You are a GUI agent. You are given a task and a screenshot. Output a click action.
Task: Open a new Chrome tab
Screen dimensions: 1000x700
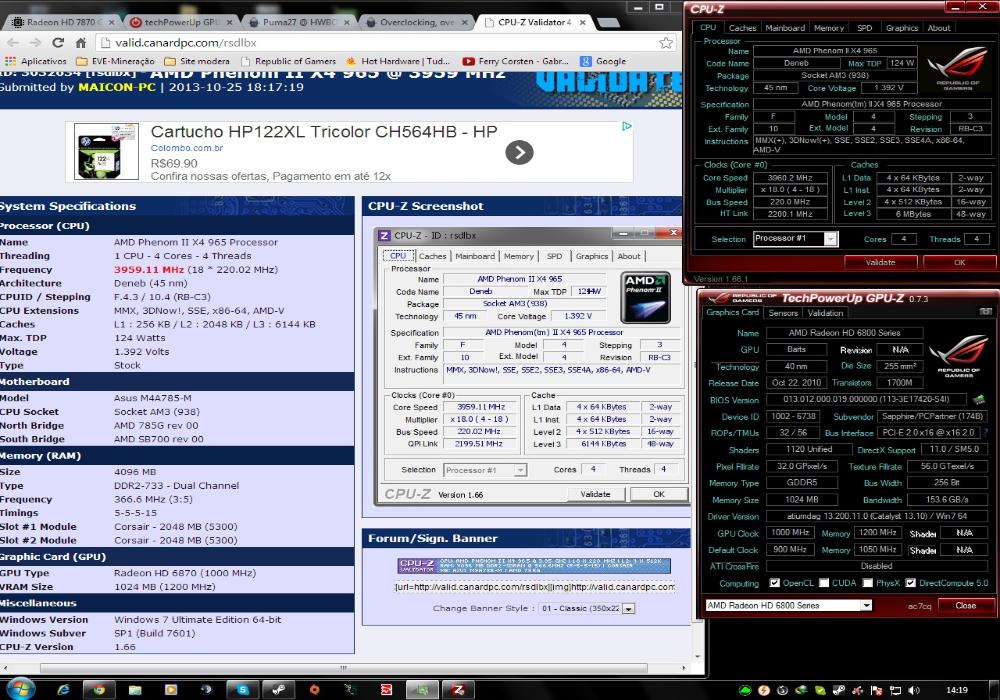[x=608, y=22]
